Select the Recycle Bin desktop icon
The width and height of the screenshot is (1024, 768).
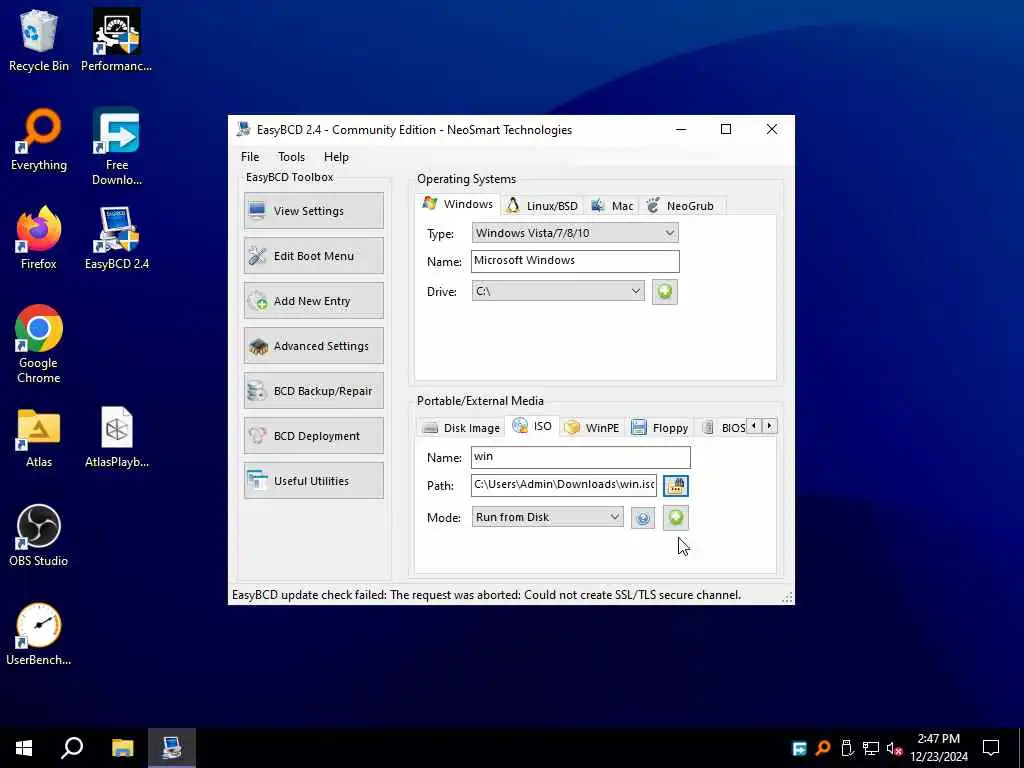coord(39,40)
